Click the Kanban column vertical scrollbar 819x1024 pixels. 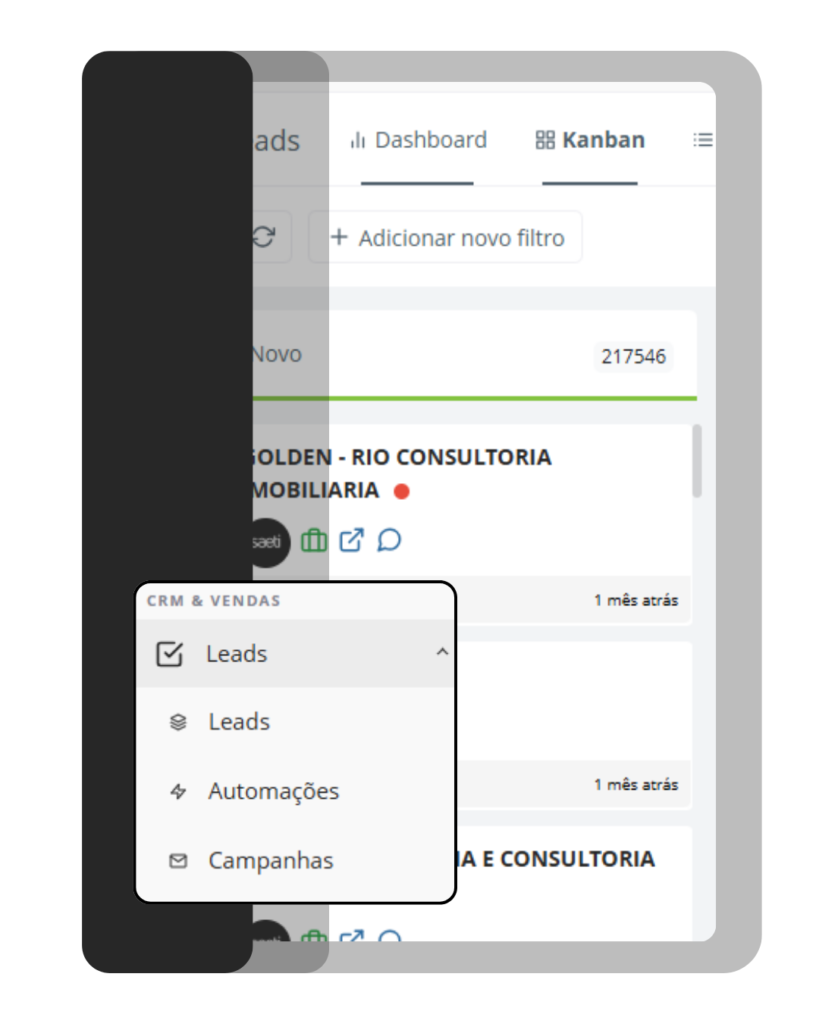(x=697, y=461)
